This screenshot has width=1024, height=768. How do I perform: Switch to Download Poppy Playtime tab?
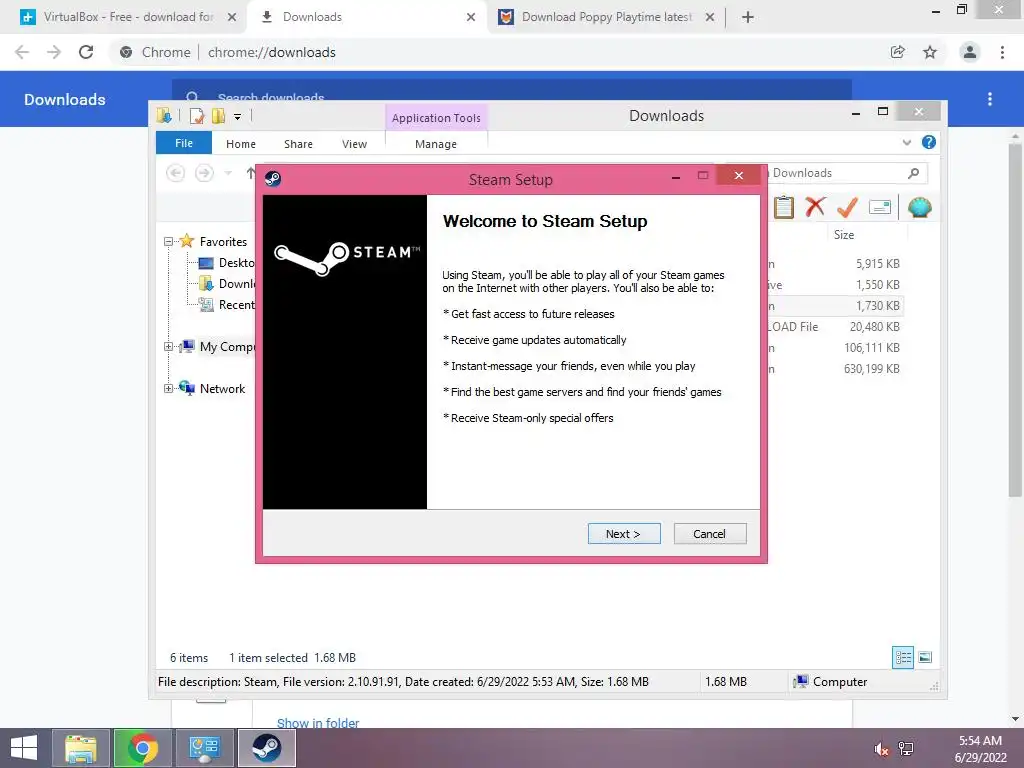tap(607, 17)
